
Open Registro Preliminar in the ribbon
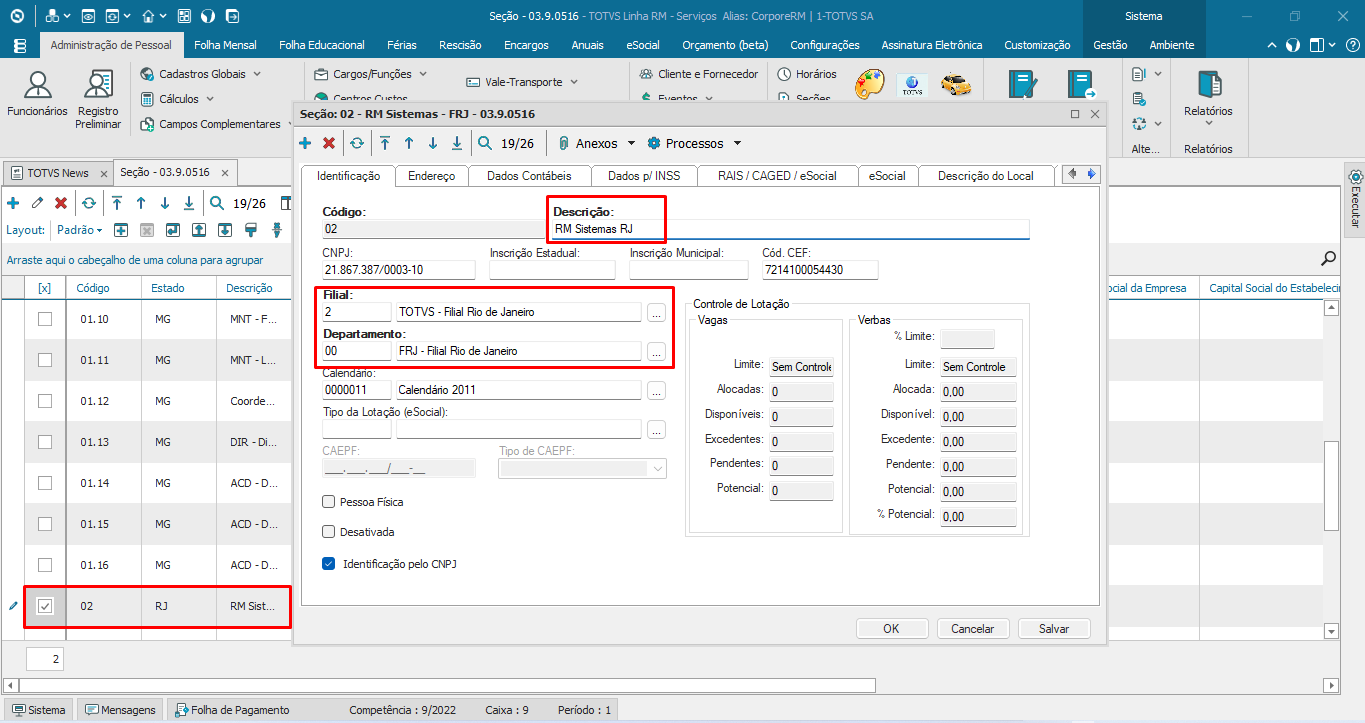click(98, 98)
